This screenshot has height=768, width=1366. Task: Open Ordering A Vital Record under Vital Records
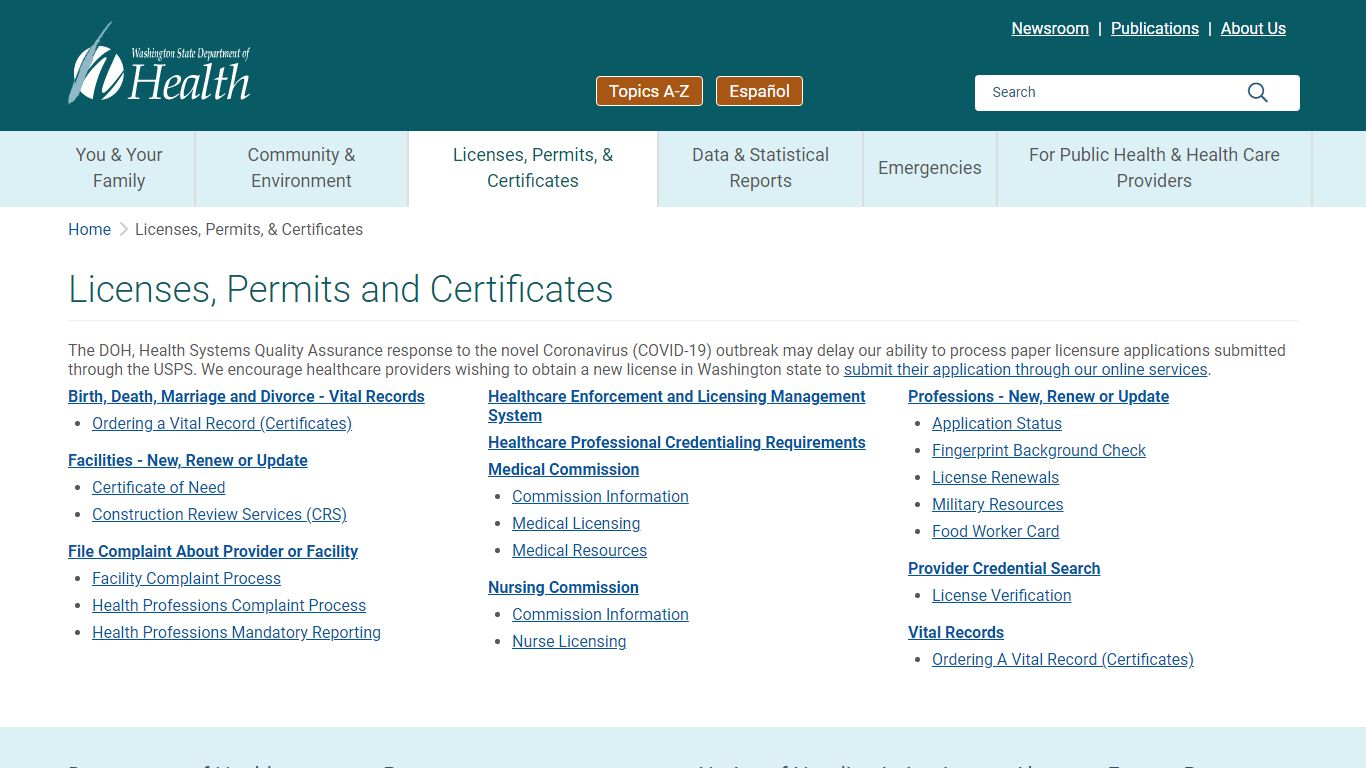[x=1063, y=660]
